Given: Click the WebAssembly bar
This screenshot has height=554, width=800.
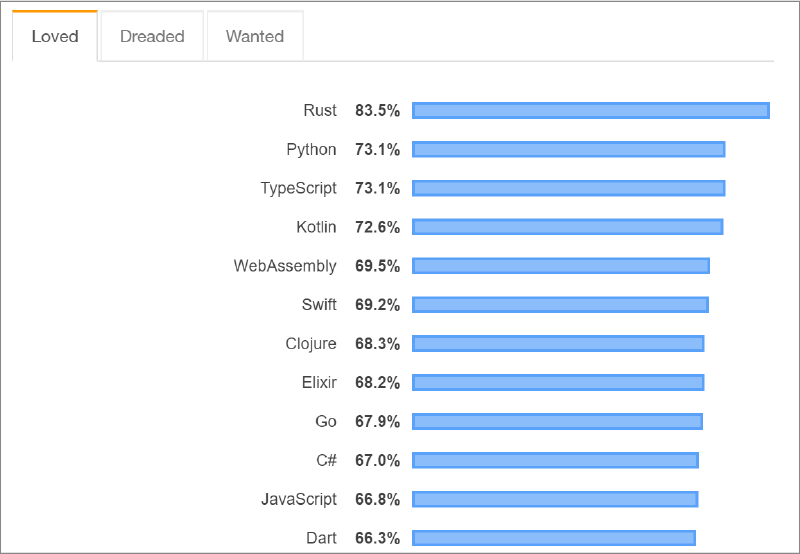Looking at the screenshot, I should point(560,266).
